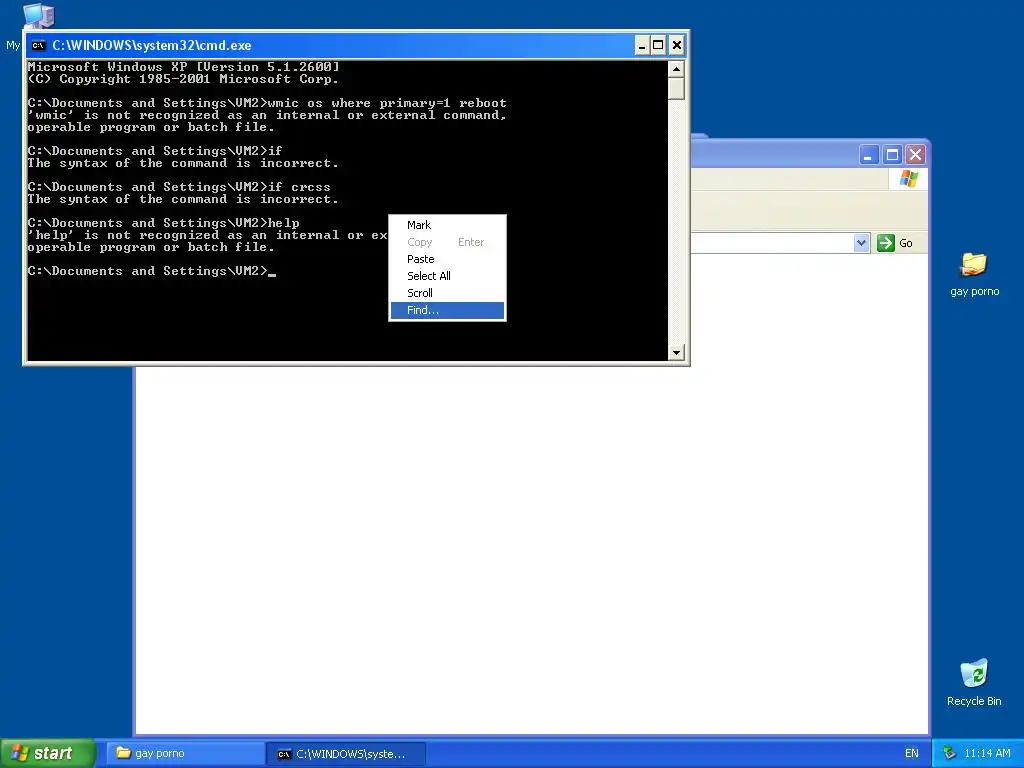Switch to the folder taskbar button
The height and width of the screenshot is (768, 1024).
[x=185, y=754]
